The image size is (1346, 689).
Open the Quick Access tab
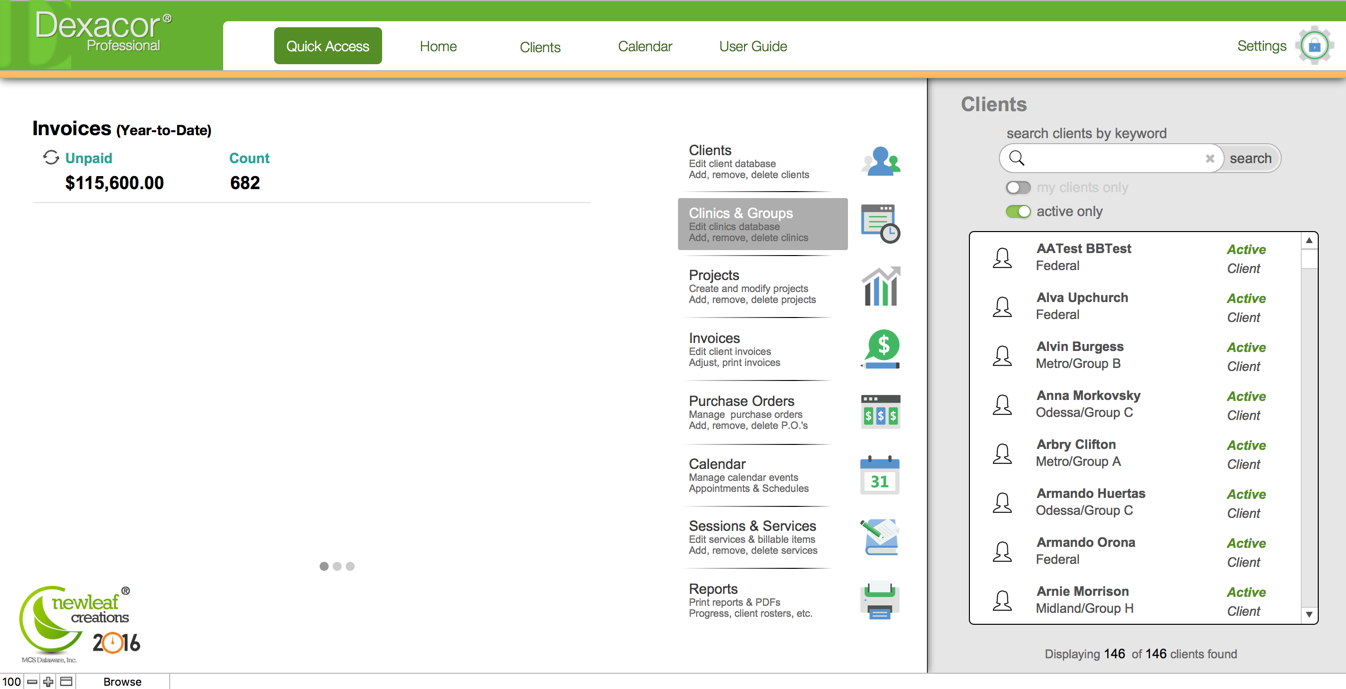pyautogui.click(x=328, y=46)
